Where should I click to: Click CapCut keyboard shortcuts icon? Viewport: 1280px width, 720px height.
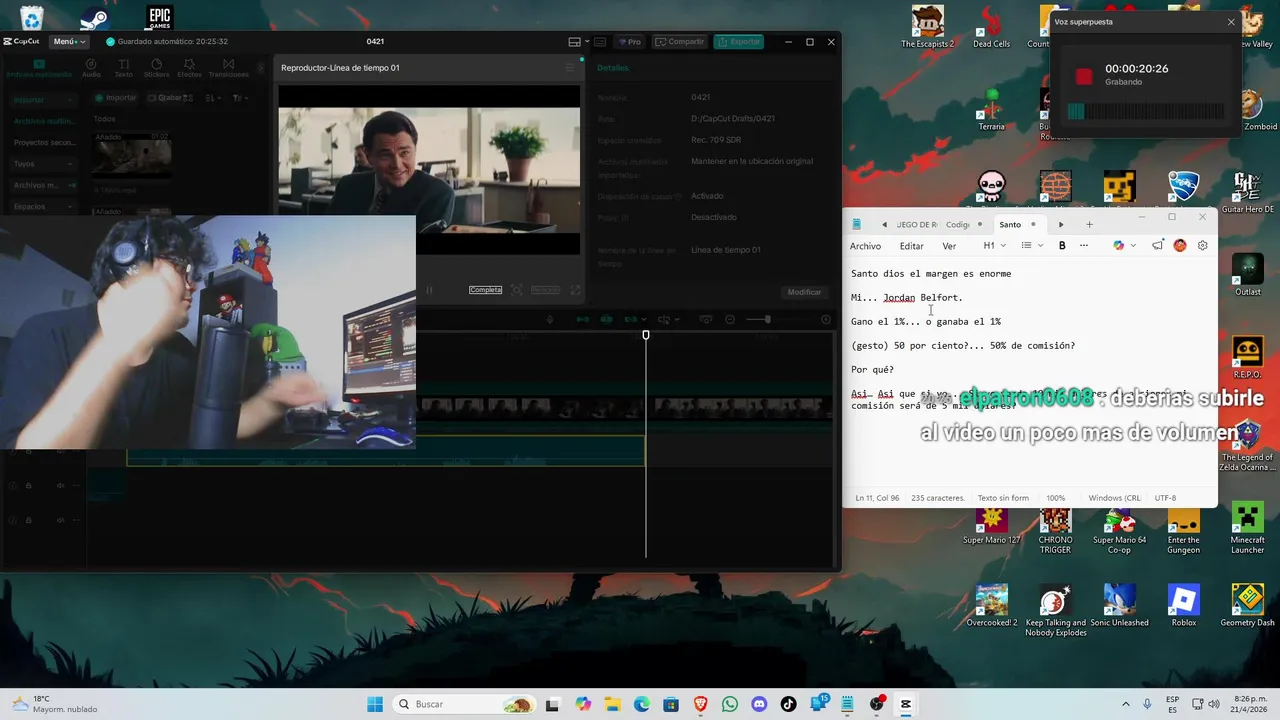point(599,42)
